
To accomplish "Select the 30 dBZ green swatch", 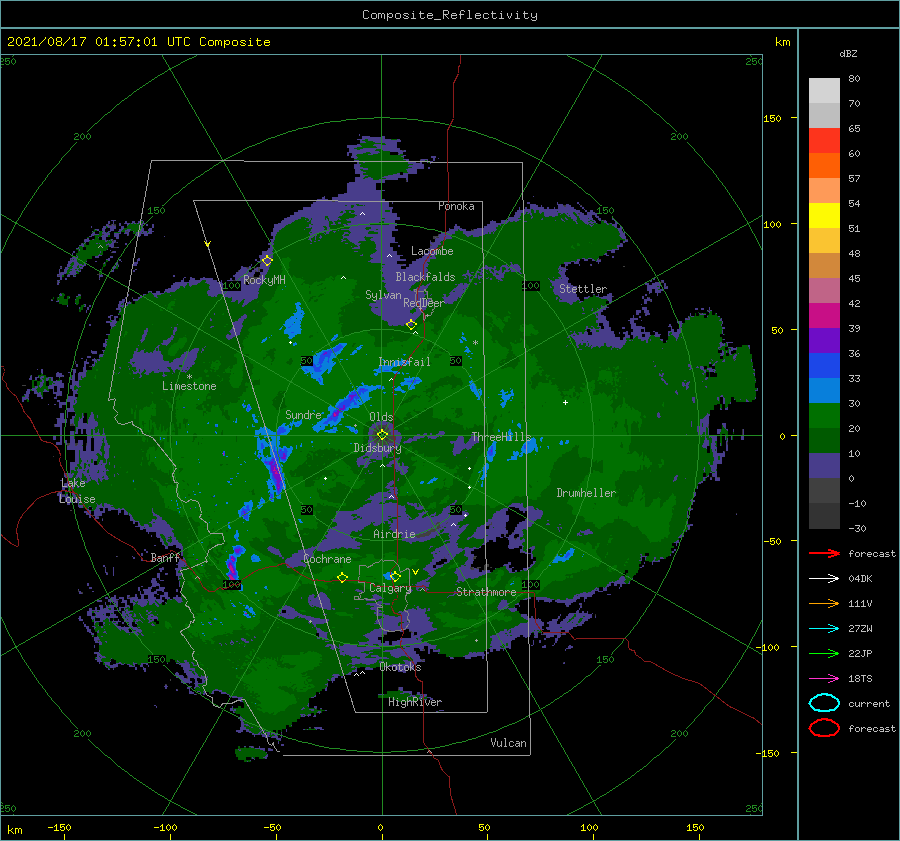I will pos(824,415).
